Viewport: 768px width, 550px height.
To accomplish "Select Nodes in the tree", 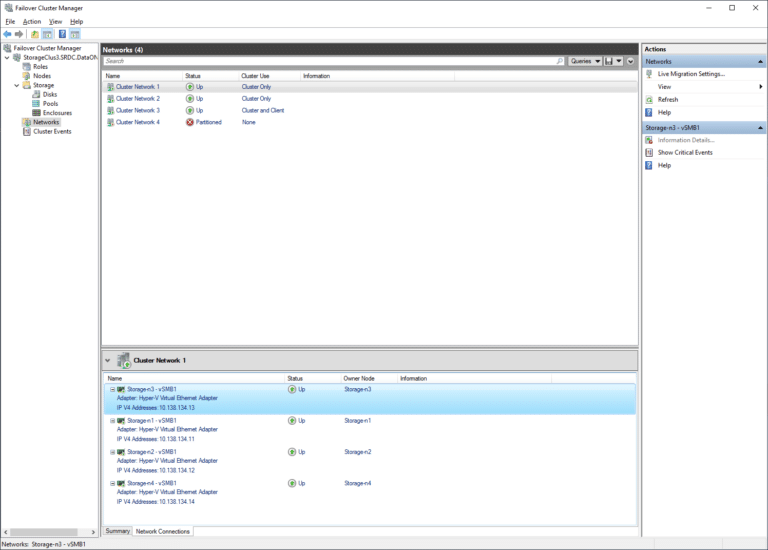I will click(x=42, y=76).
